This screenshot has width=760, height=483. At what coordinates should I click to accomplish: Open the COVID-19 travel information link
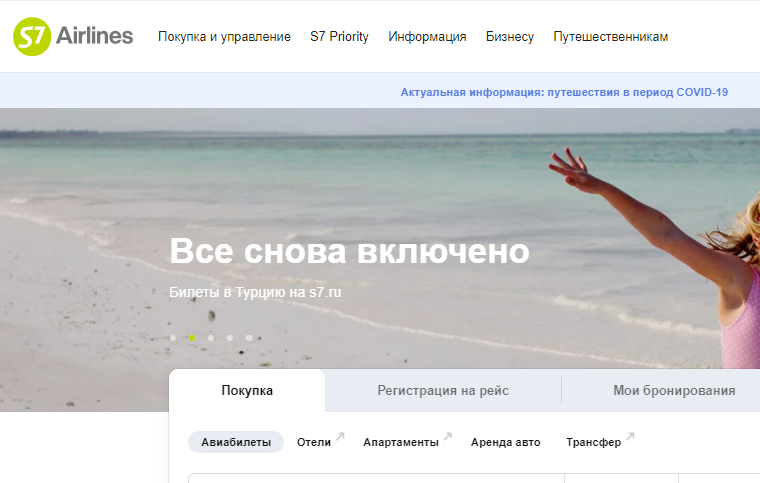coord(564,92)
